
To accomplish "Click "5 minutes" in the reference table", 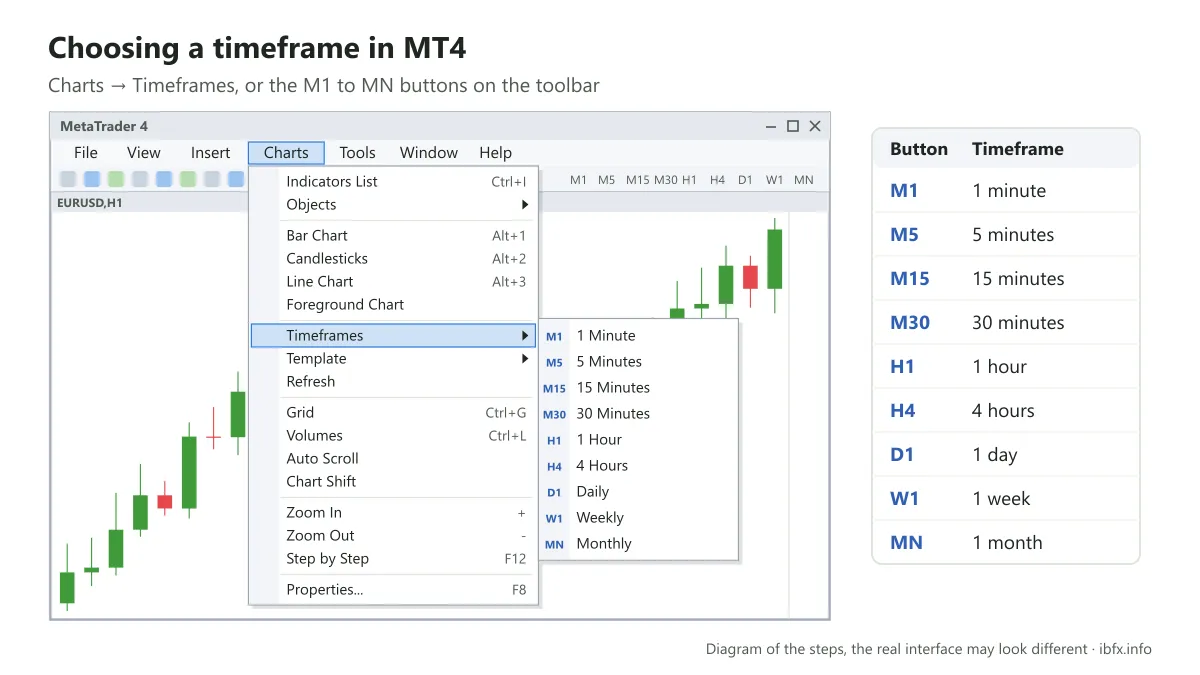I will click(x=1013, y=235).
